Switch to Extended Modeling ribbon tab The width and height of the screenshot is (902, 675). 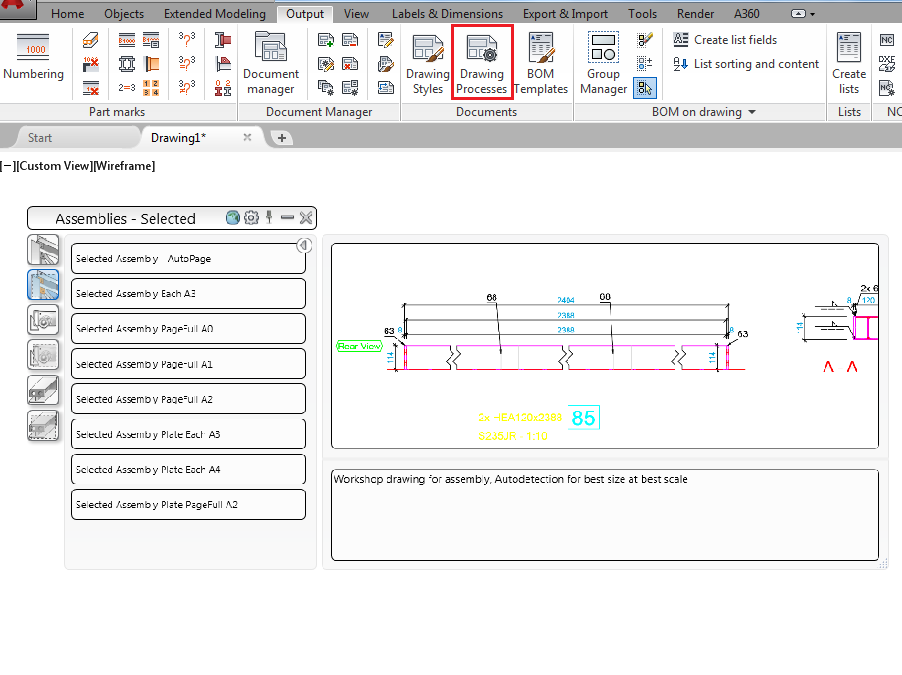click(215, 14)
